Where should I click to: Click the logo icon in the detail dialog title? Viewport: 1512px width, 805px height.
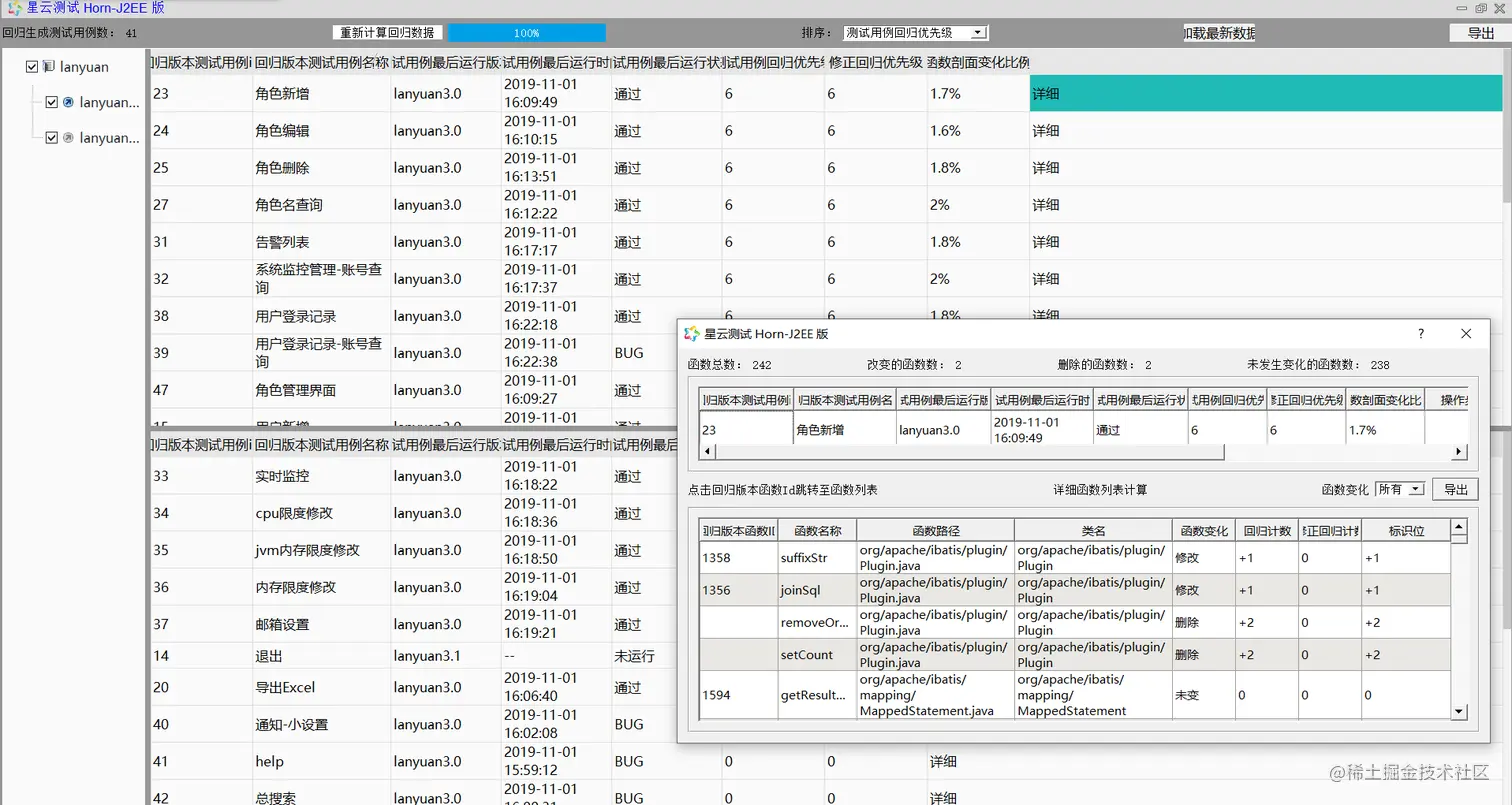click(691, 334)
